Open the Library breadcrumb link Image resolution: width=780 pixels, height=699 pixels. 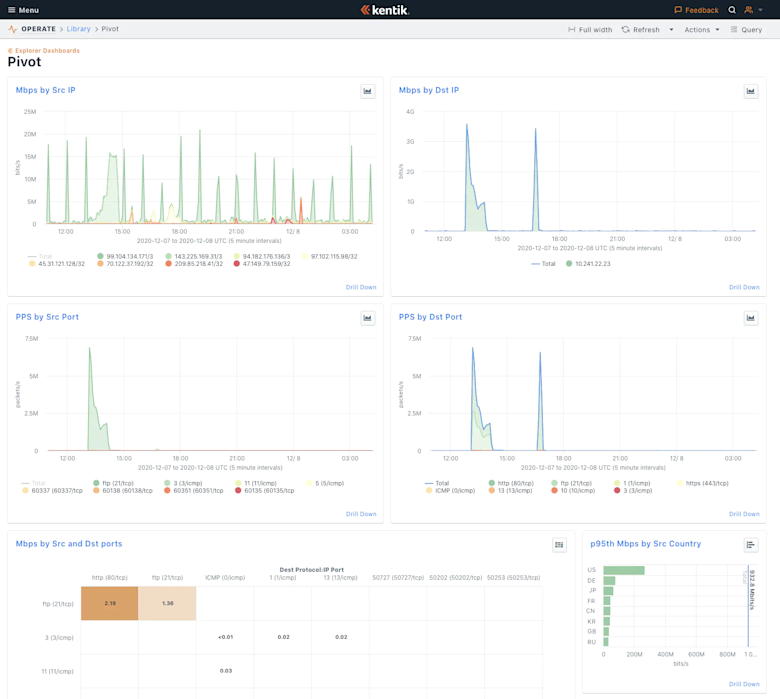79,29
